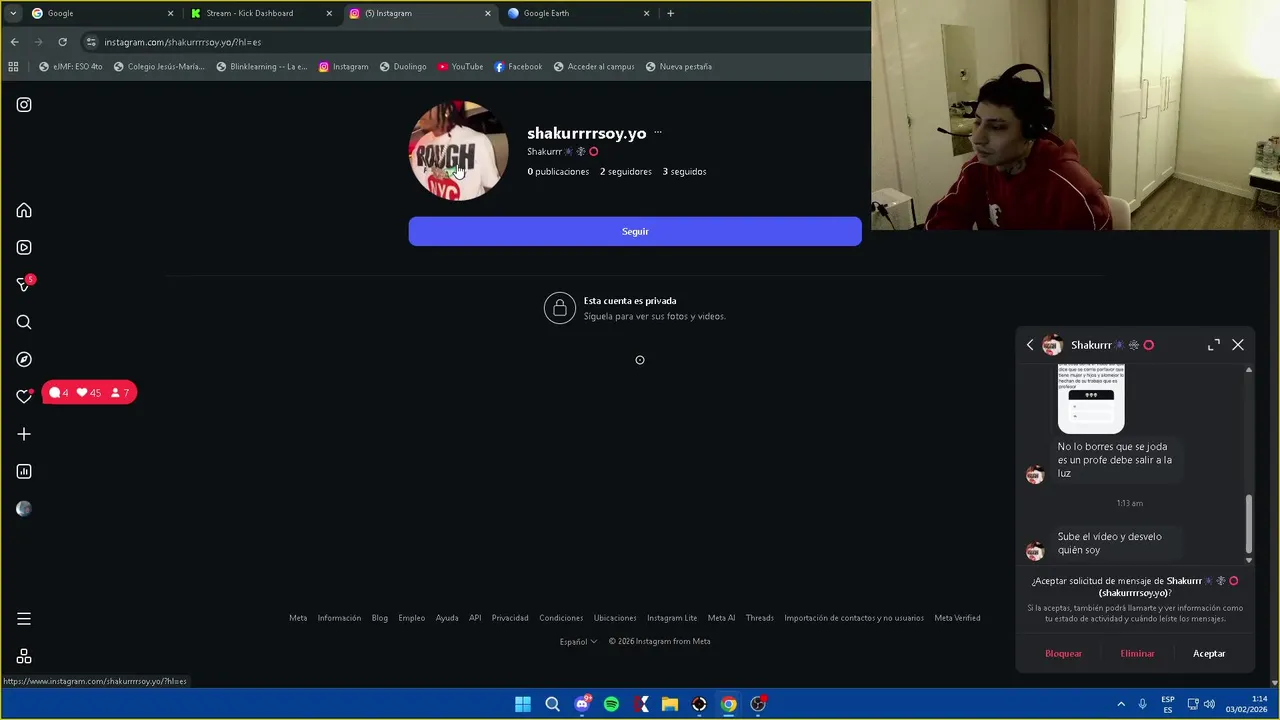1280x720 pixels.
Task: Go to Instagram Home via house icon
Action: (24, 210)
